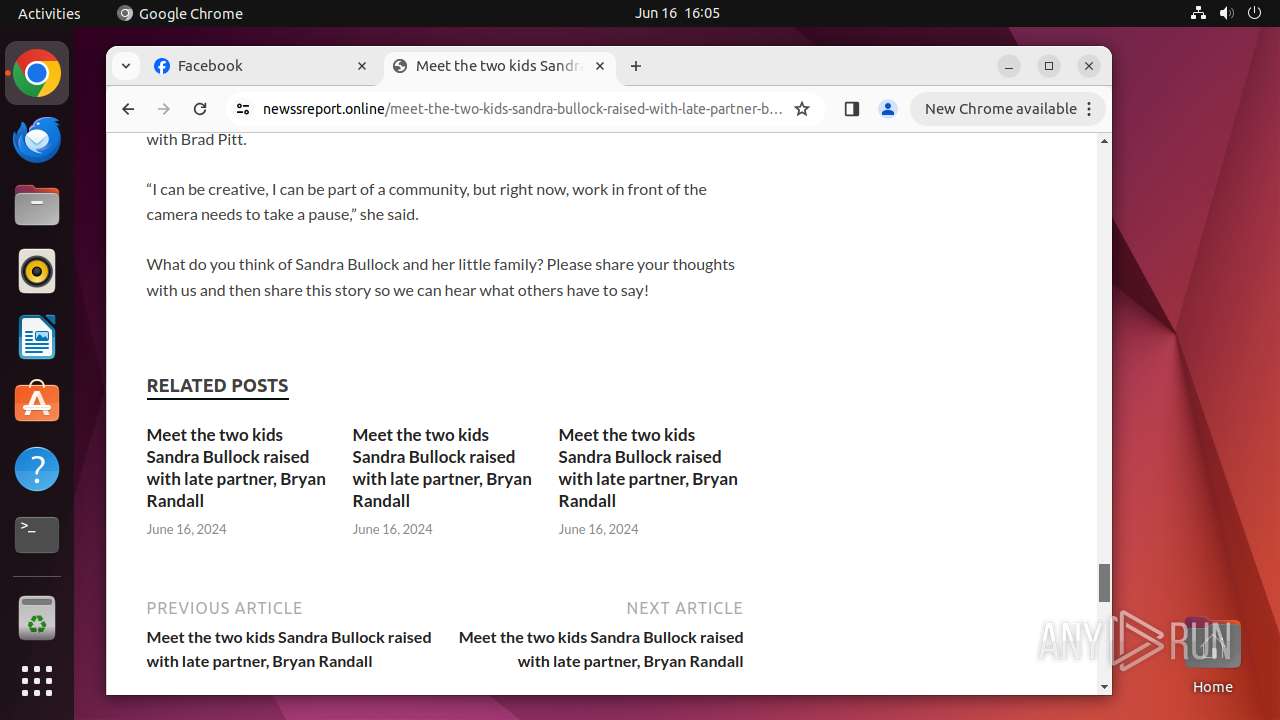1280x720 pixels.
Task: Click June 16, 2024 date under first post
Action: (x=186, y=529)
